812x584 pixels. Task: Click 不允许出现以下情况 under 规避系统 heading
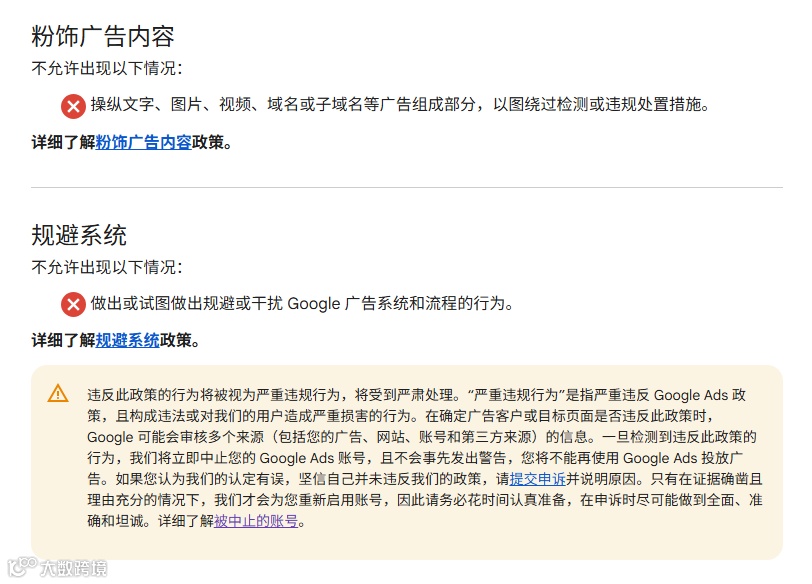(107, 267)
